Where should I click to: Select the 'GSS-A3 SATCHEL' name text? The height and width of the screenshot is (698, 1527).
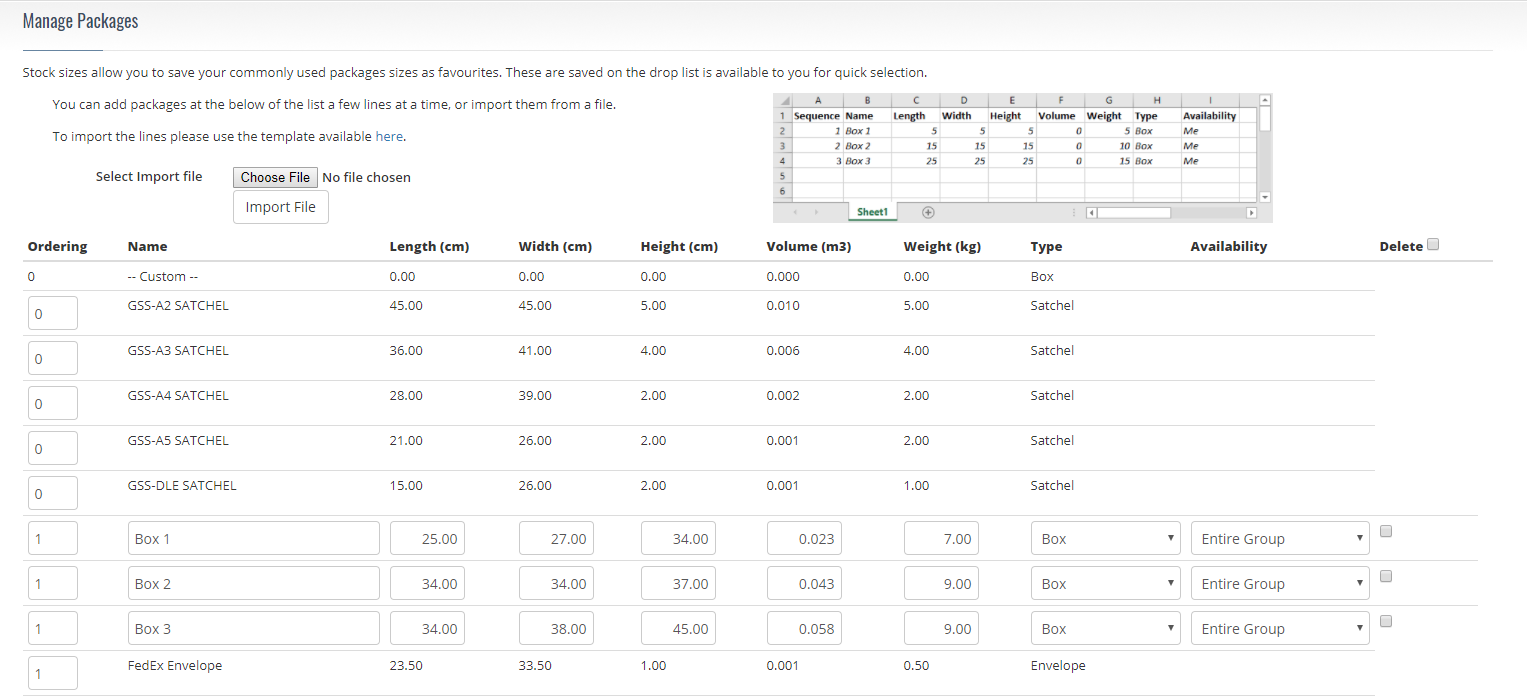[x=178, y=350]
